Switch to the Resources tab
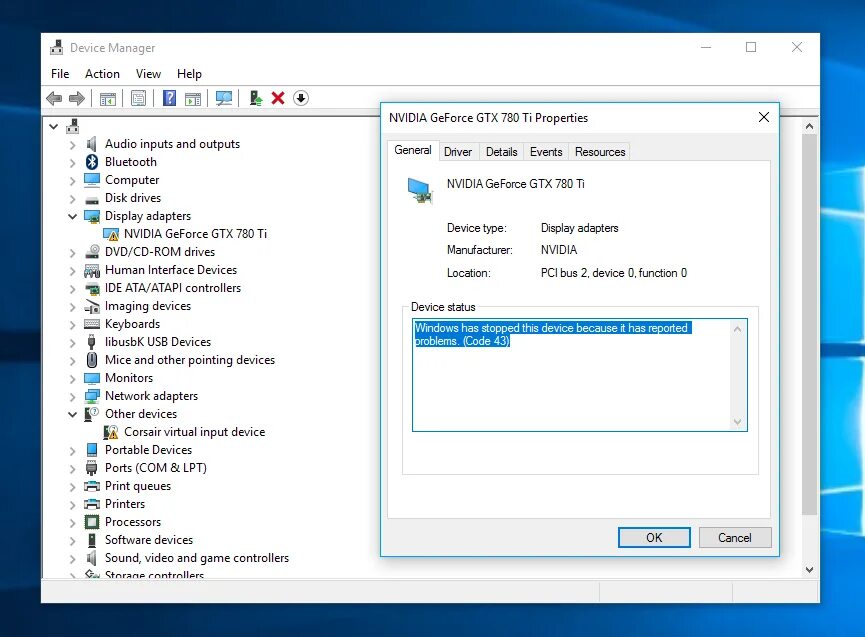The image size is (865, 637). pos(600,152)
